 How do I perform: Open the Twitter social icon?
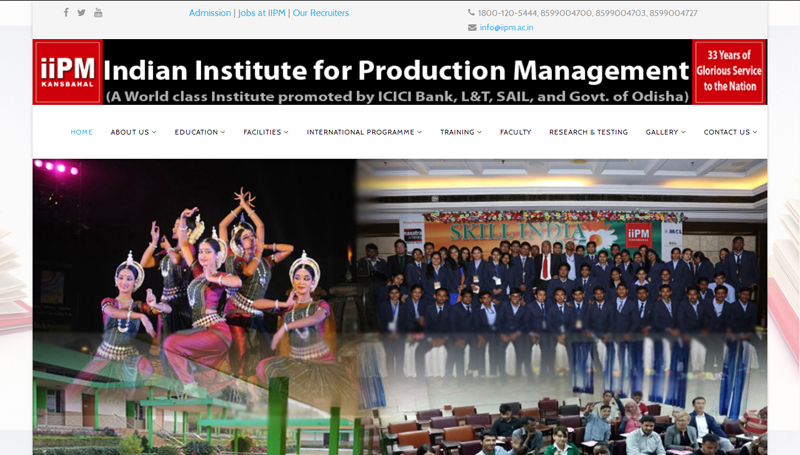[x=82, y=13]
